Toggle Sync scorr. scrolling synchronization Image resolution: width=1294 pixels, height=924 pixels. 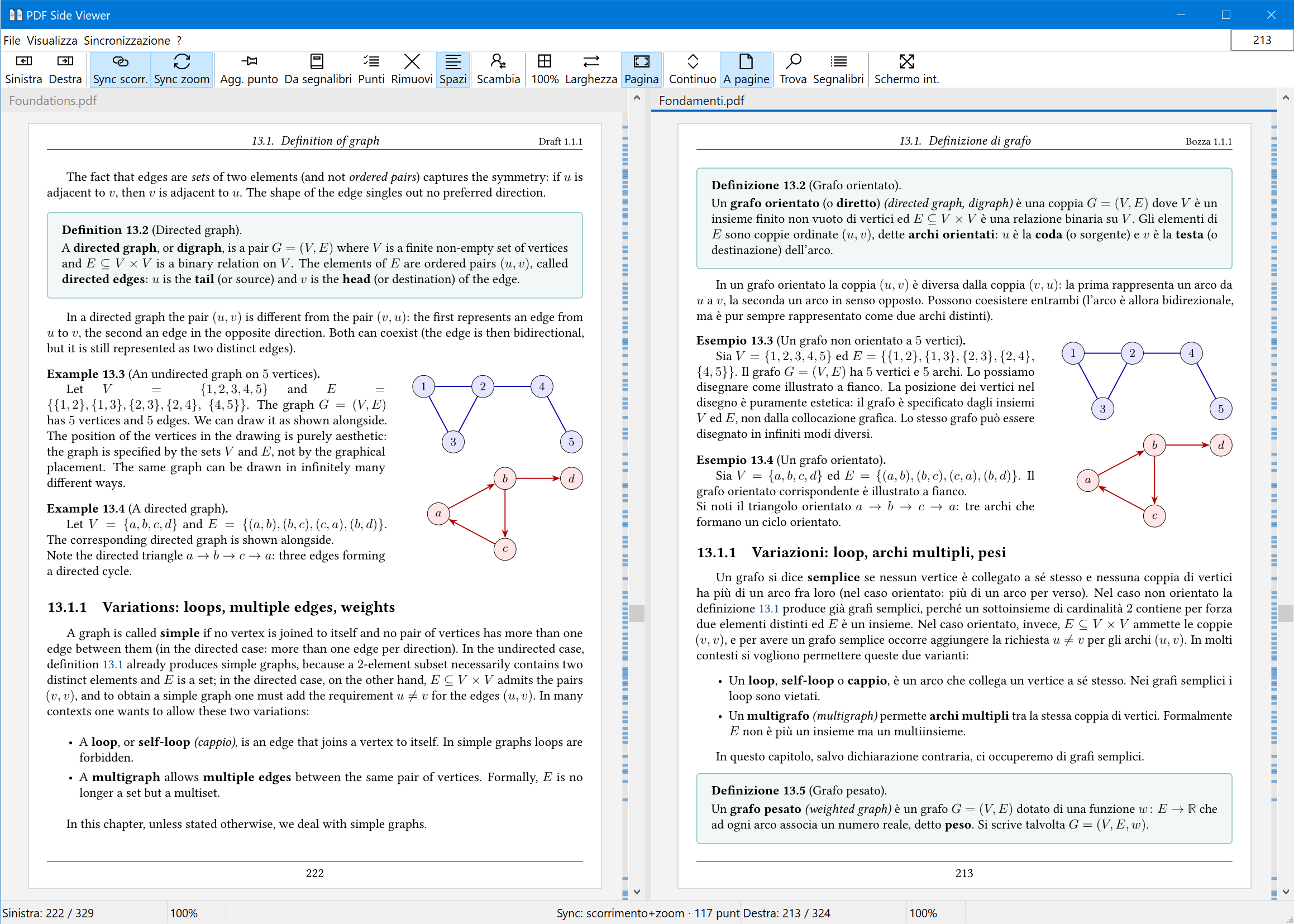(120, 69)
